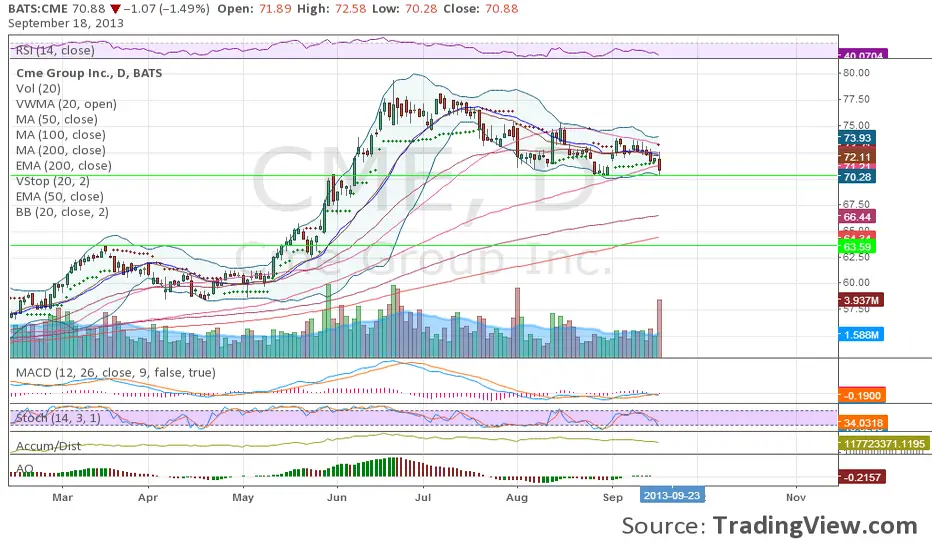Click the -0.1900 MACD value tag
932x550 pixels.
(x=861, y=395)
